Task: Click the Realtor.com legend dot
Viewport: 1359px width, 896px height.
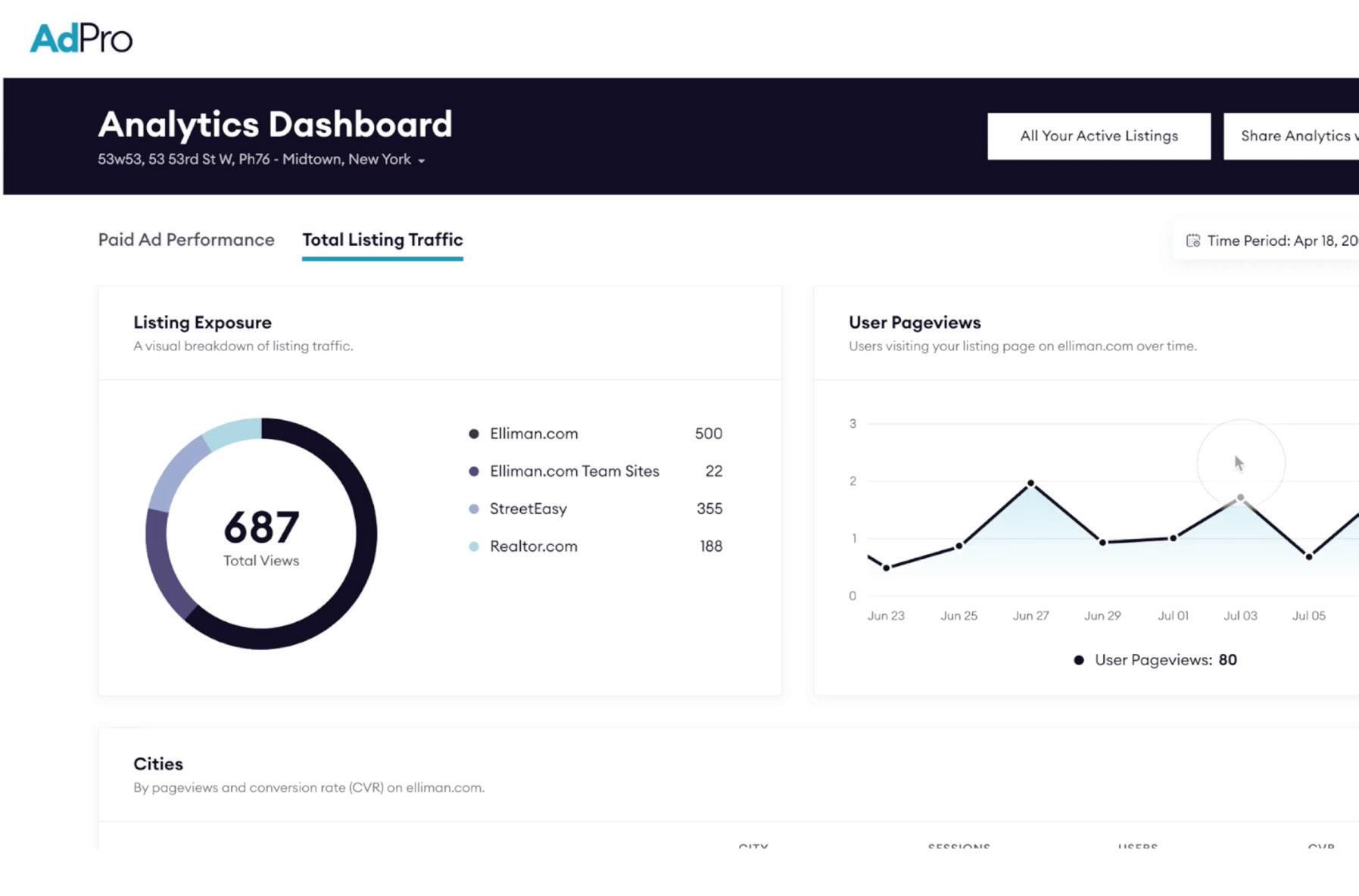Action: coord(474,546)
